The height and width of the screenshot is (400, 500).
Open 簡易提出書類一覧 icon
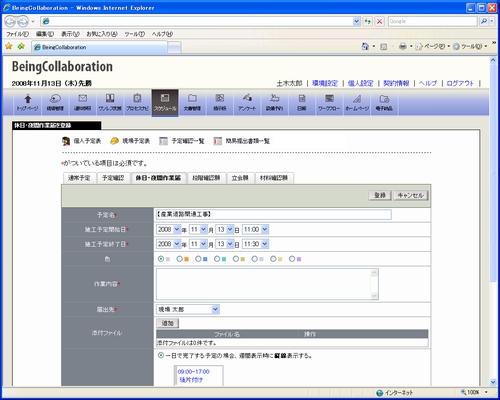click(218, 141)
